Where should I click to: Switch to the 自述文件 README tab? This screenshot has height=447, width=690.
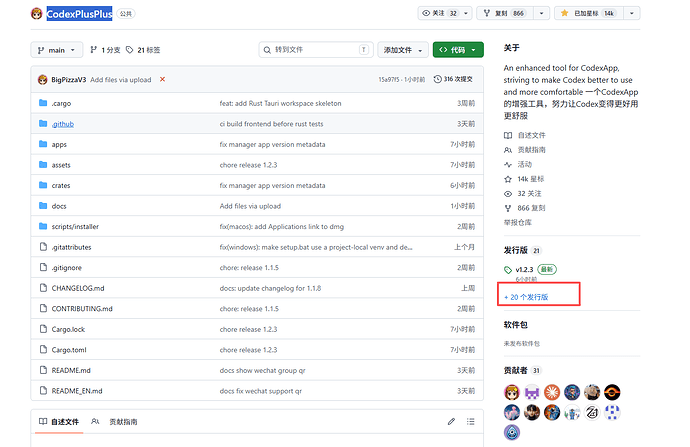[x=59, y=422]
